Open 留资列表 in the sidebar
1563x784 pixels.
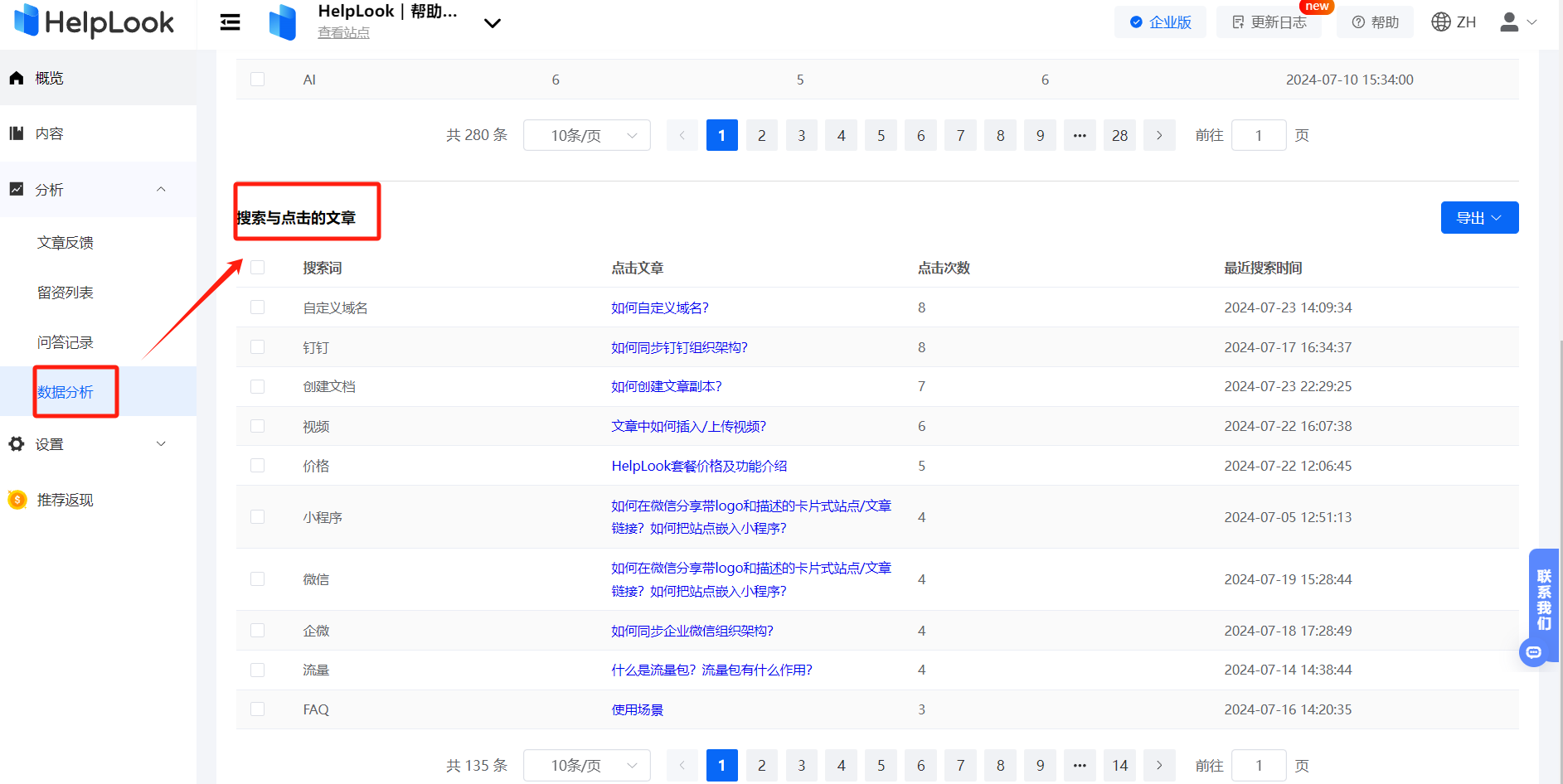(x=66, y=292)
